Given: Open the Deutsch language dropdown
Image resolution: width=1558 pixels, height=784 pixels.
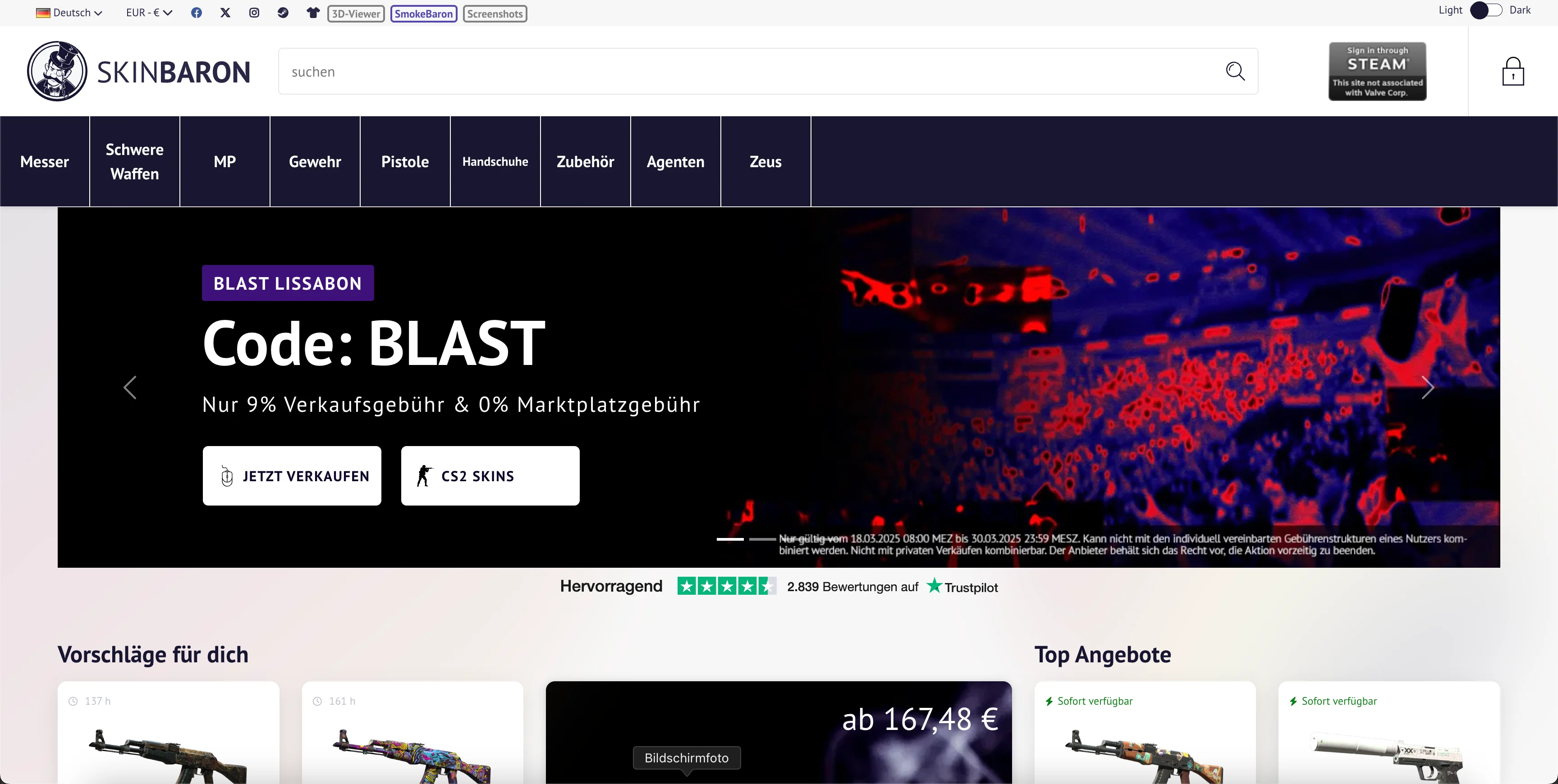Looking at the screenshot, I should [x=69, y=13].
